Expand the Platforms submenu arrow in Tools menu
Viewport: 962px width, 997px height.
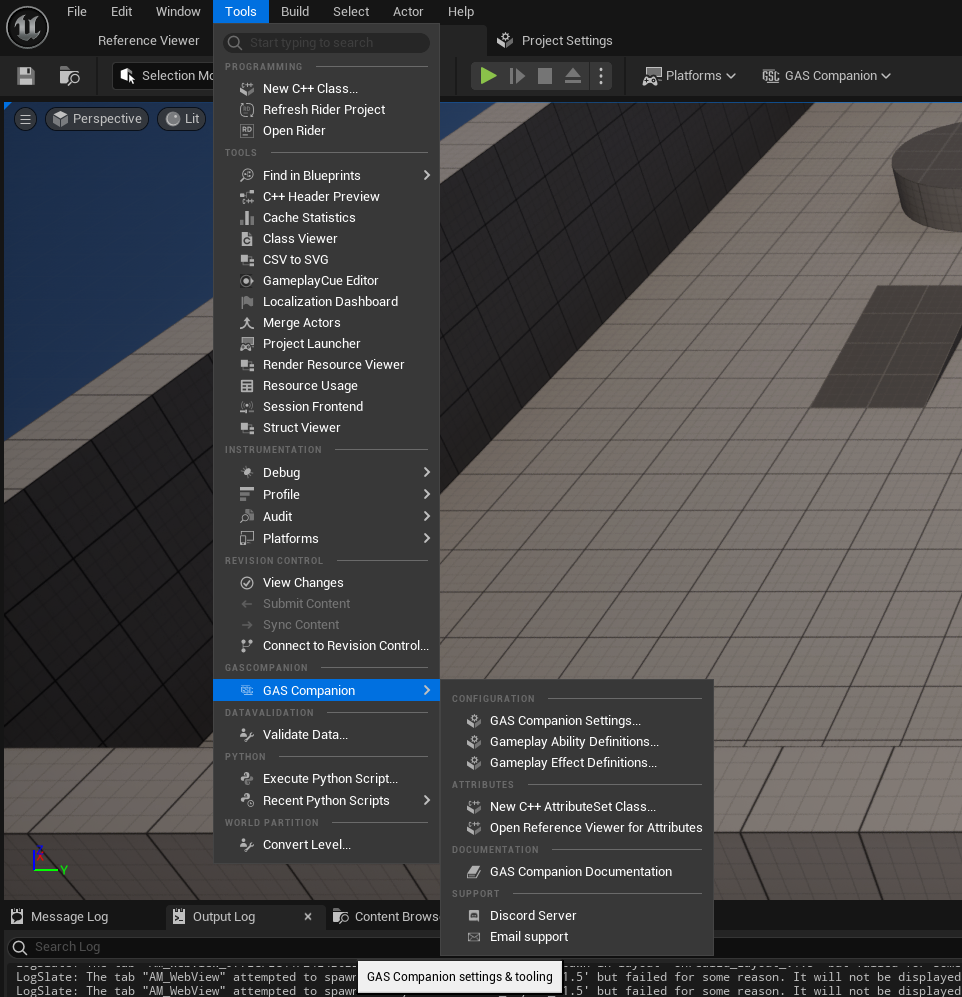point(427,538)
